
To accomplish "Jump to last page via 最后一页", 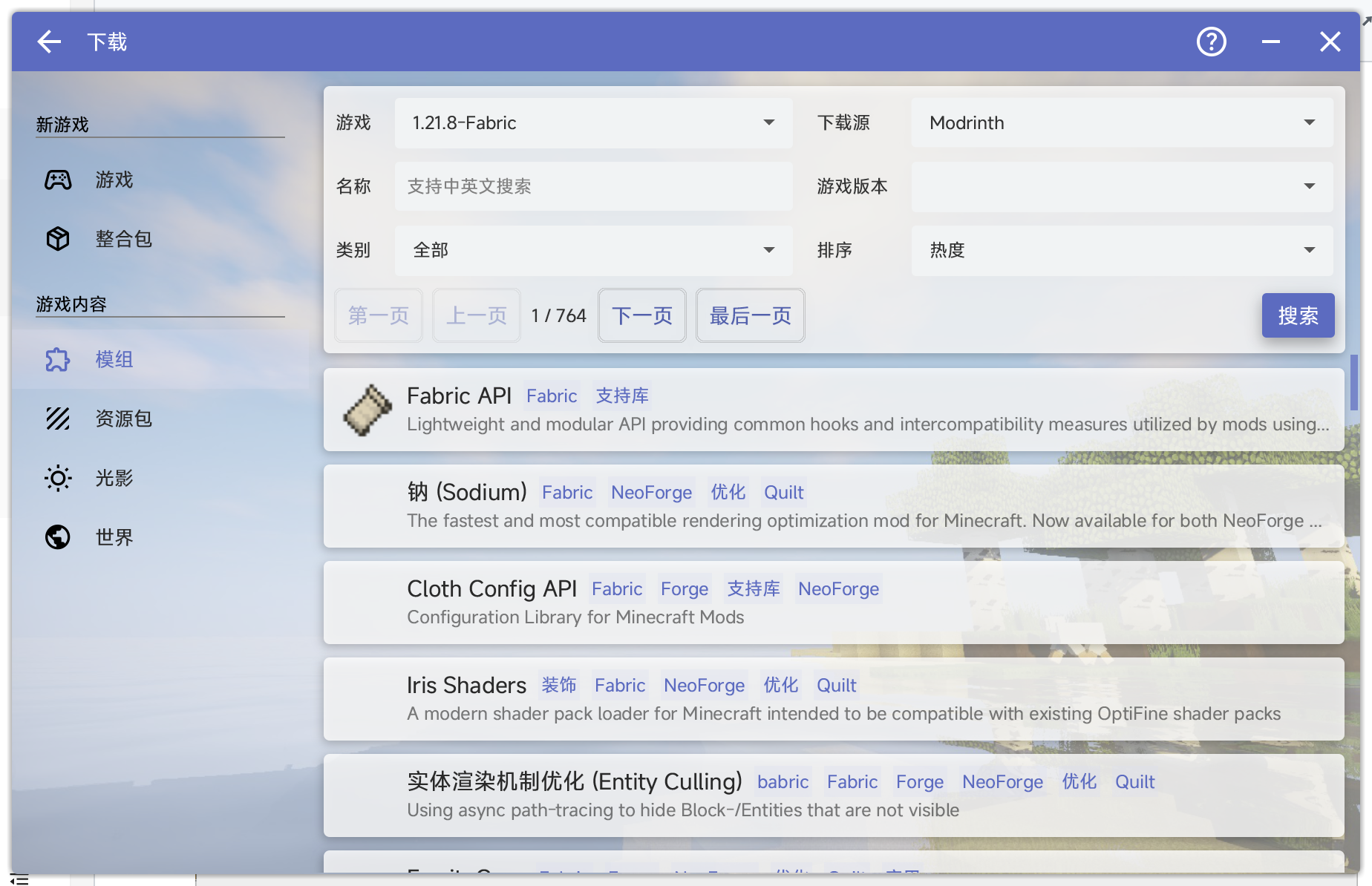I will (750, 315).
